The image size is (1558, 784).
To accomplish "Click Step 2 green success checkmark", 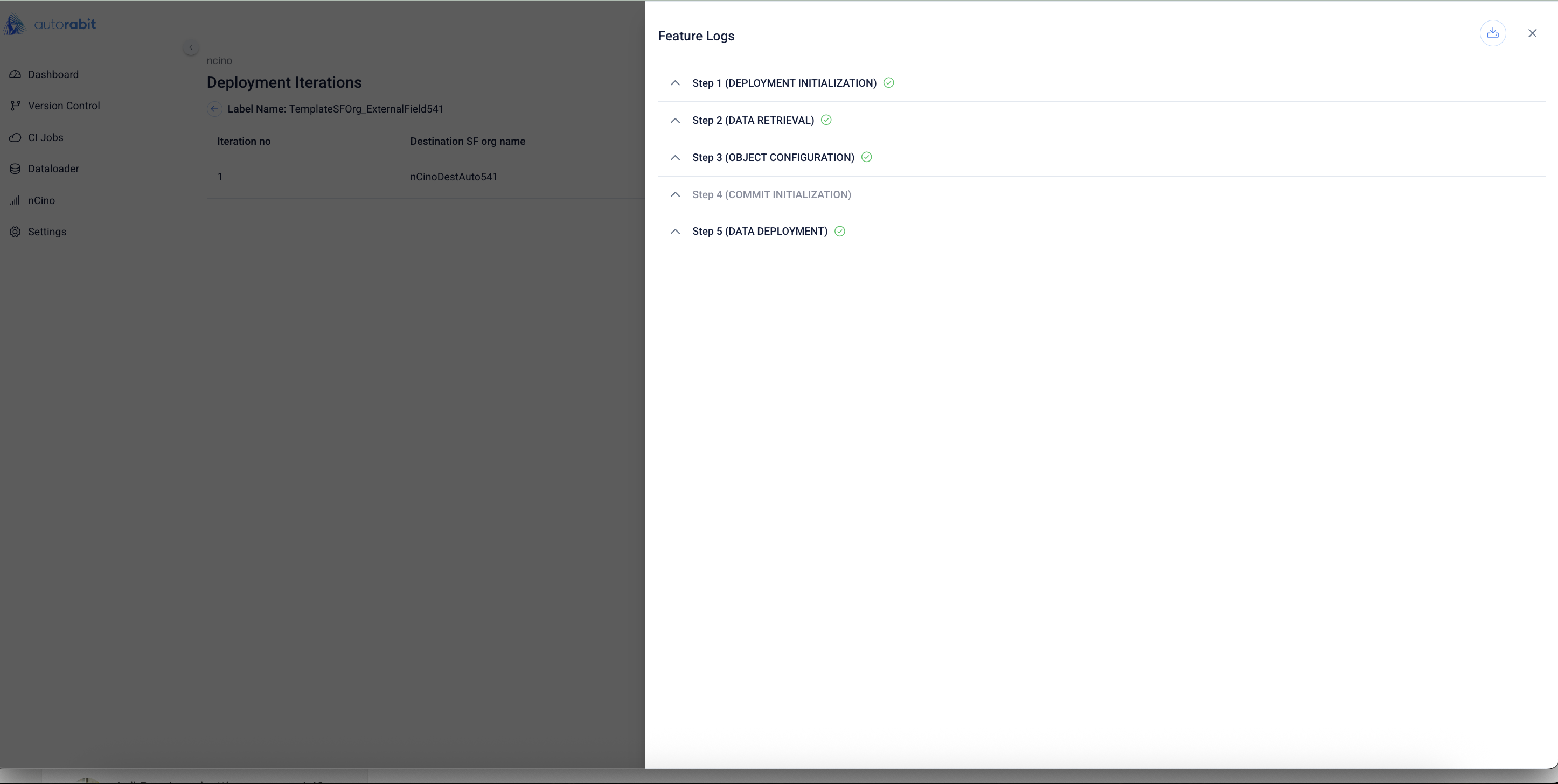I will [826, 120].
